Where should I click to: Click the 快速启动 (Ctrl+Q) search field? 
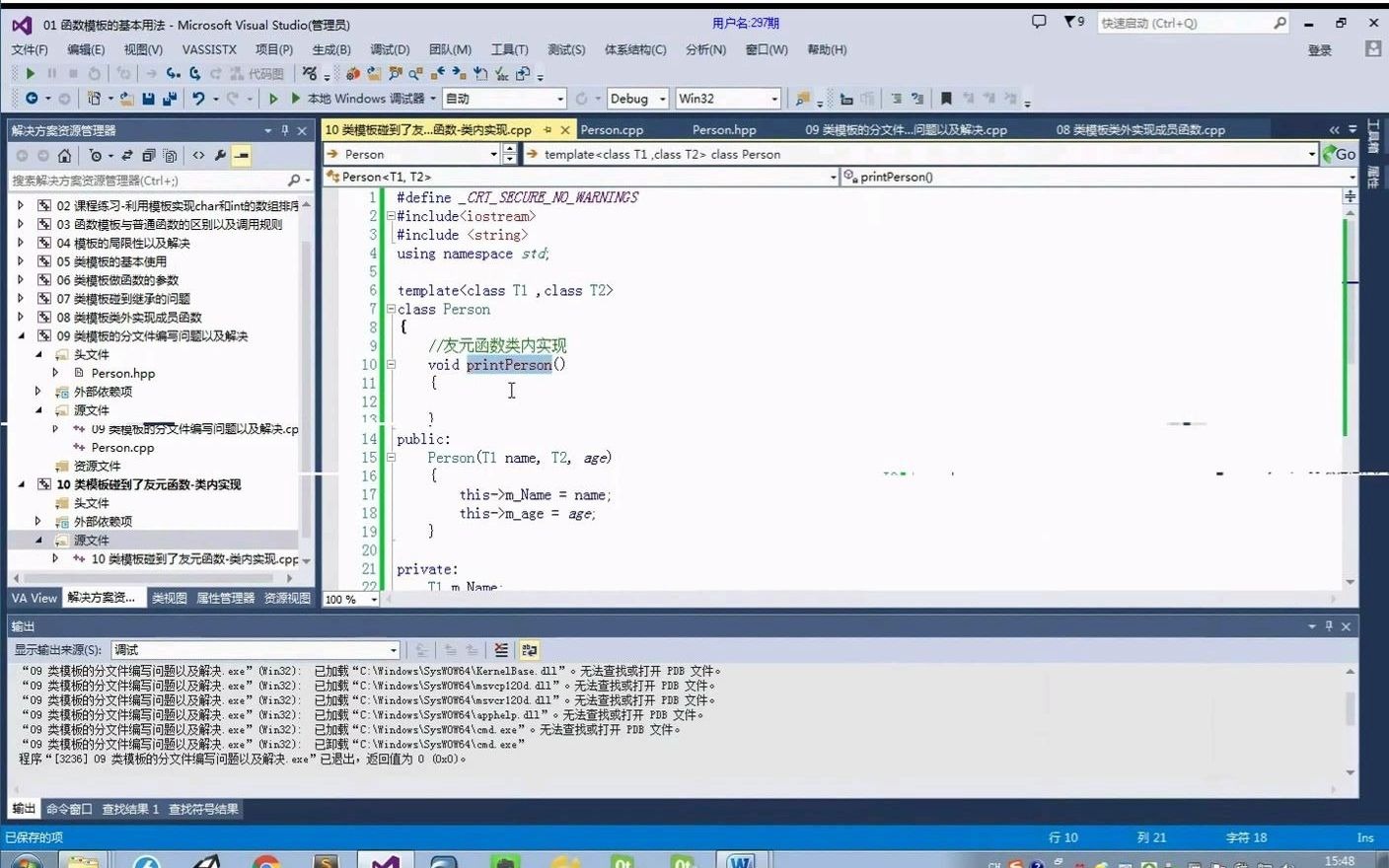[1194, 23]
